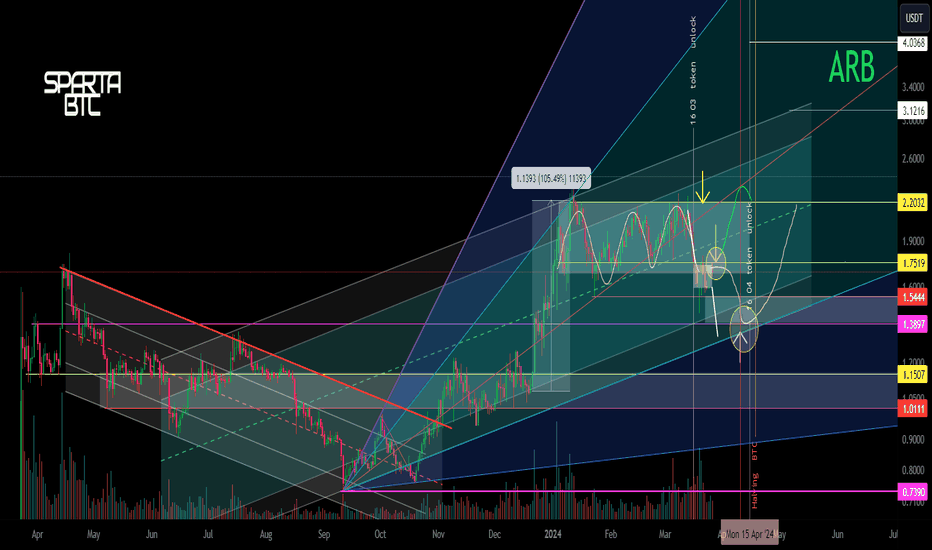Click the 2.6000 price axis value
Image resolution: width=932 pixels, height=550 pixels.
click(914, 159)
